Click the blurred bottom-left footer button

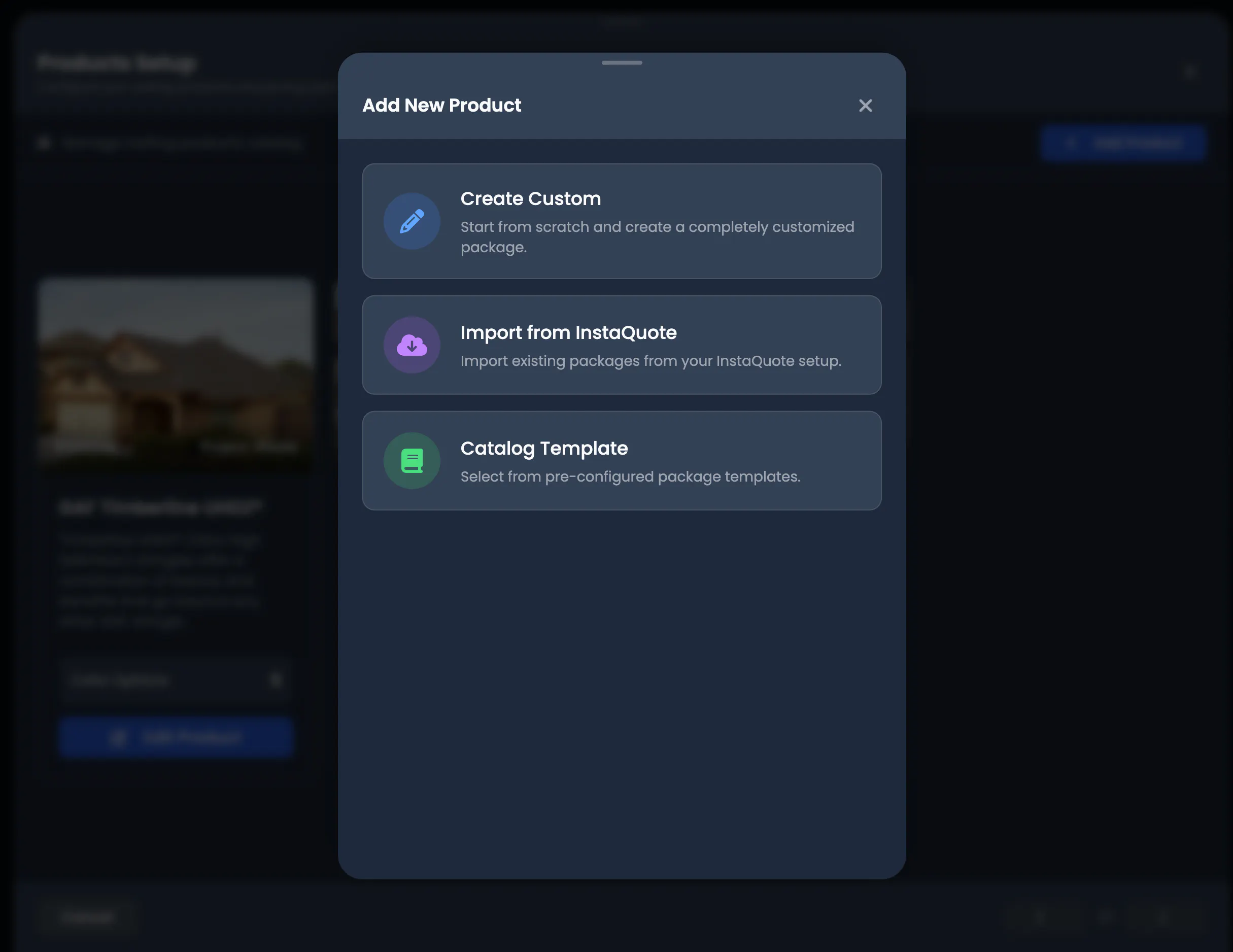(87, 917)
